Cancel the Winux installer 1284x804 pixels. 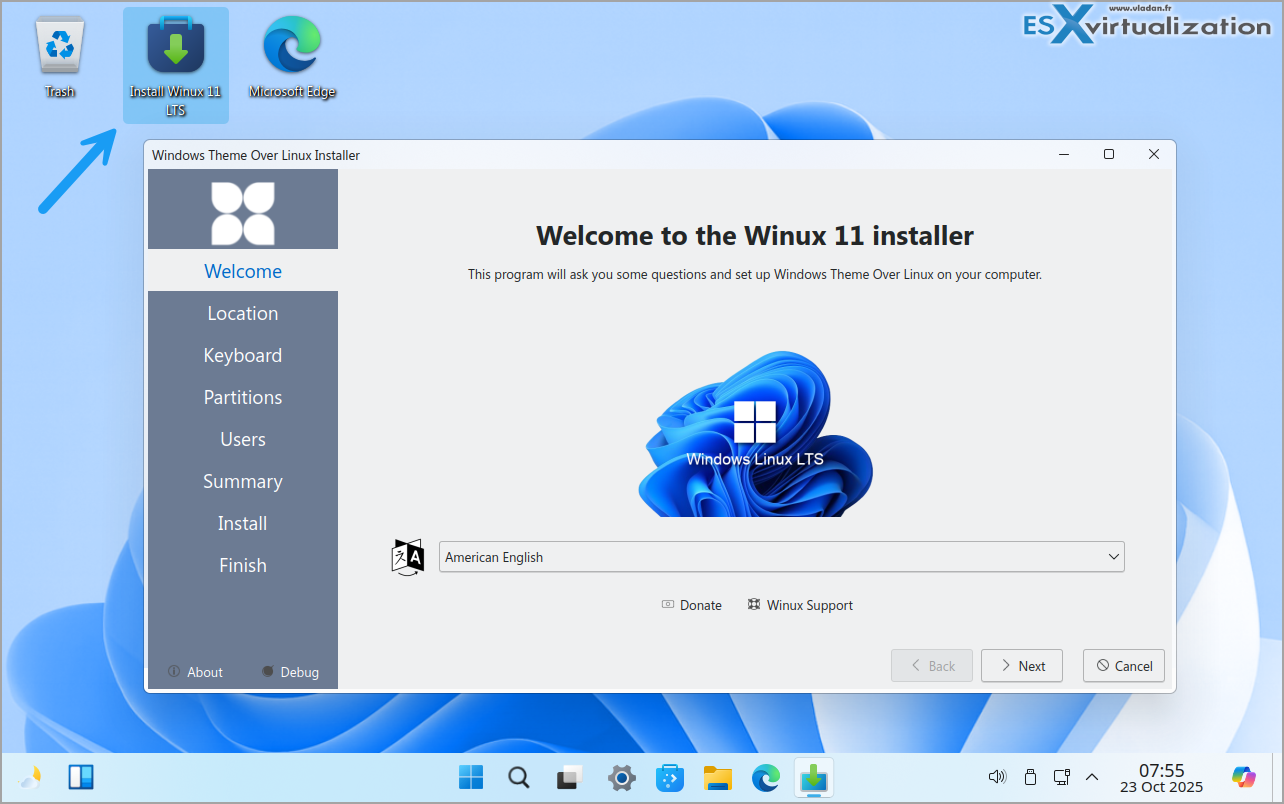1123,666
